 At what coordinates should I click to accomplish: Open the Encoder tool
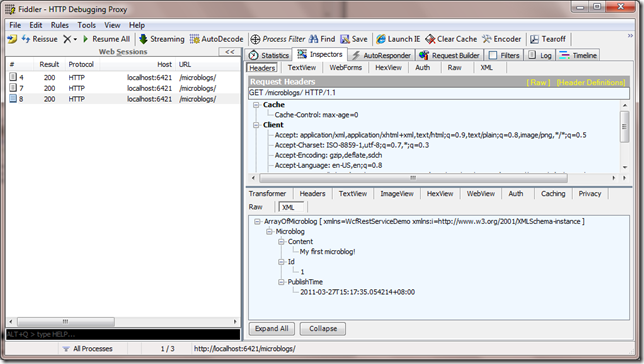tap(501, 39)
